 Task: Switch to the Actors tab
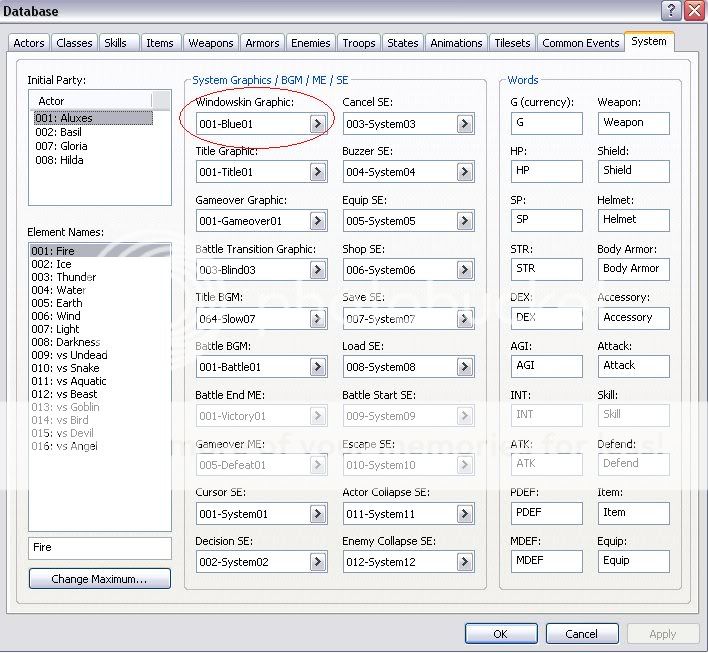tap(29, 43)
